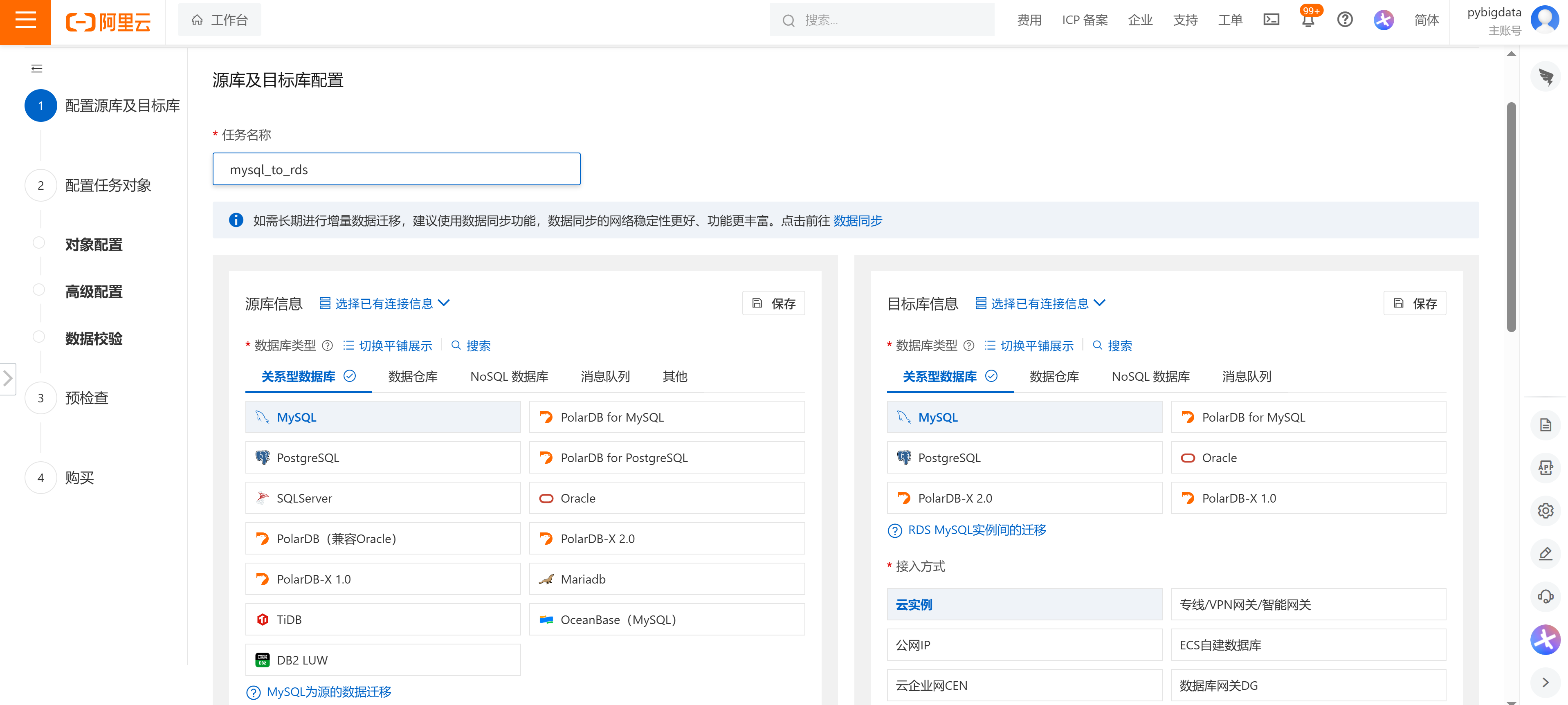This screenshot has height=705, width=1568.
Task: Select 云实例 access method
Action: pyautogui.click(x=1024, y=604)
